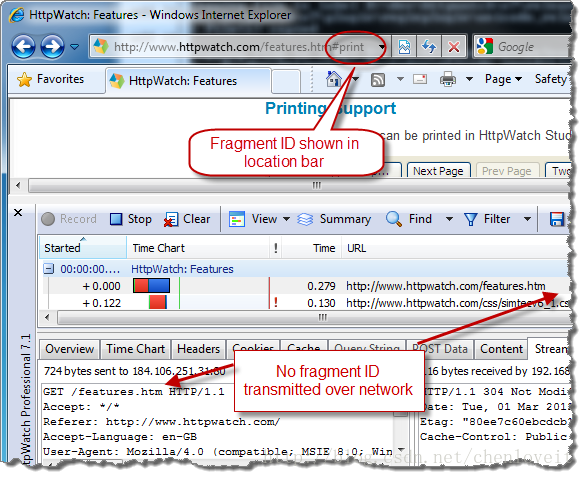Expand the Filter dropdown arrow
The height and width of the screenshot is (477, 585).
click(527, 219)
